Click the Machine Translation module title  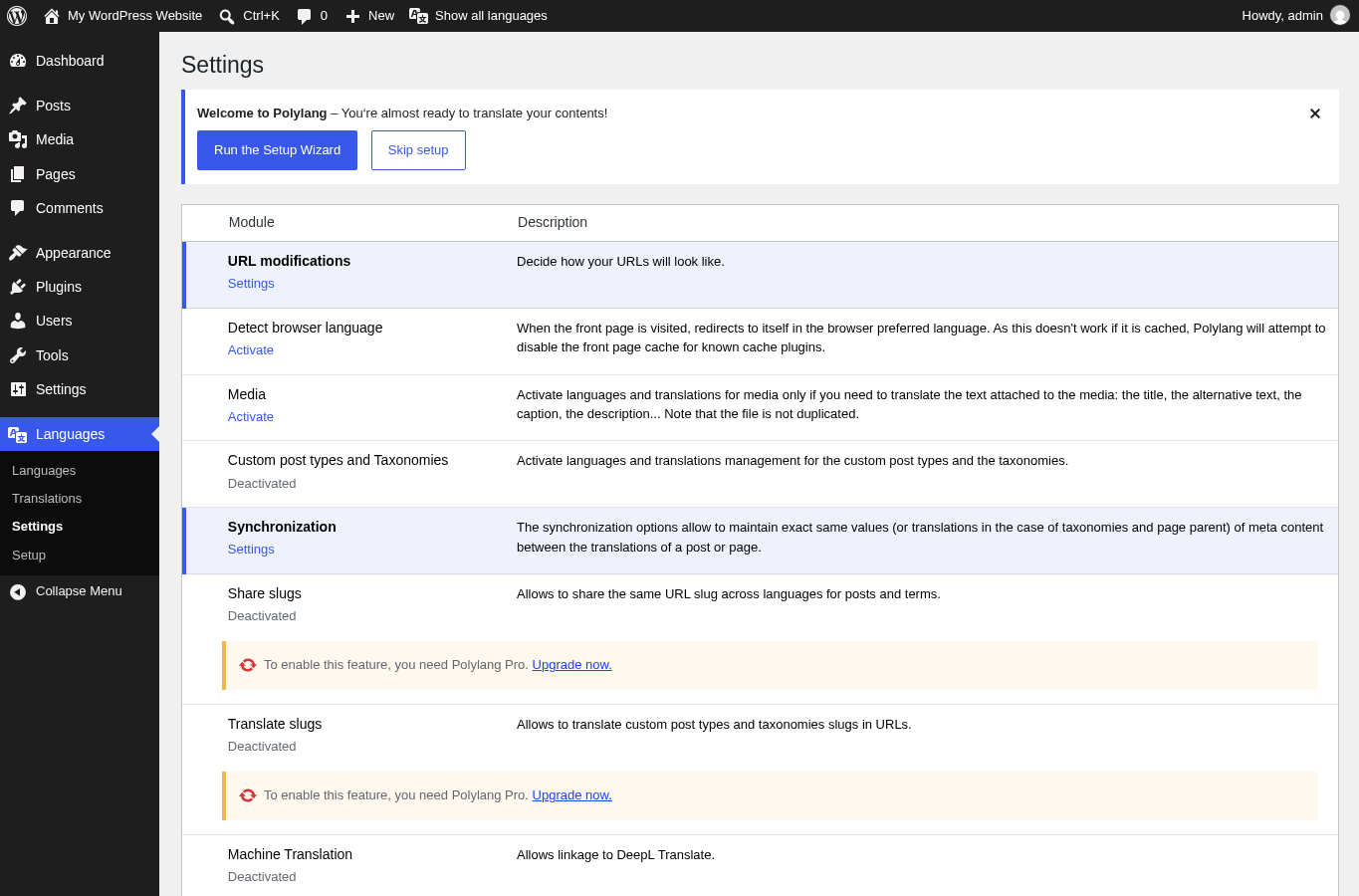click(290, 854)
